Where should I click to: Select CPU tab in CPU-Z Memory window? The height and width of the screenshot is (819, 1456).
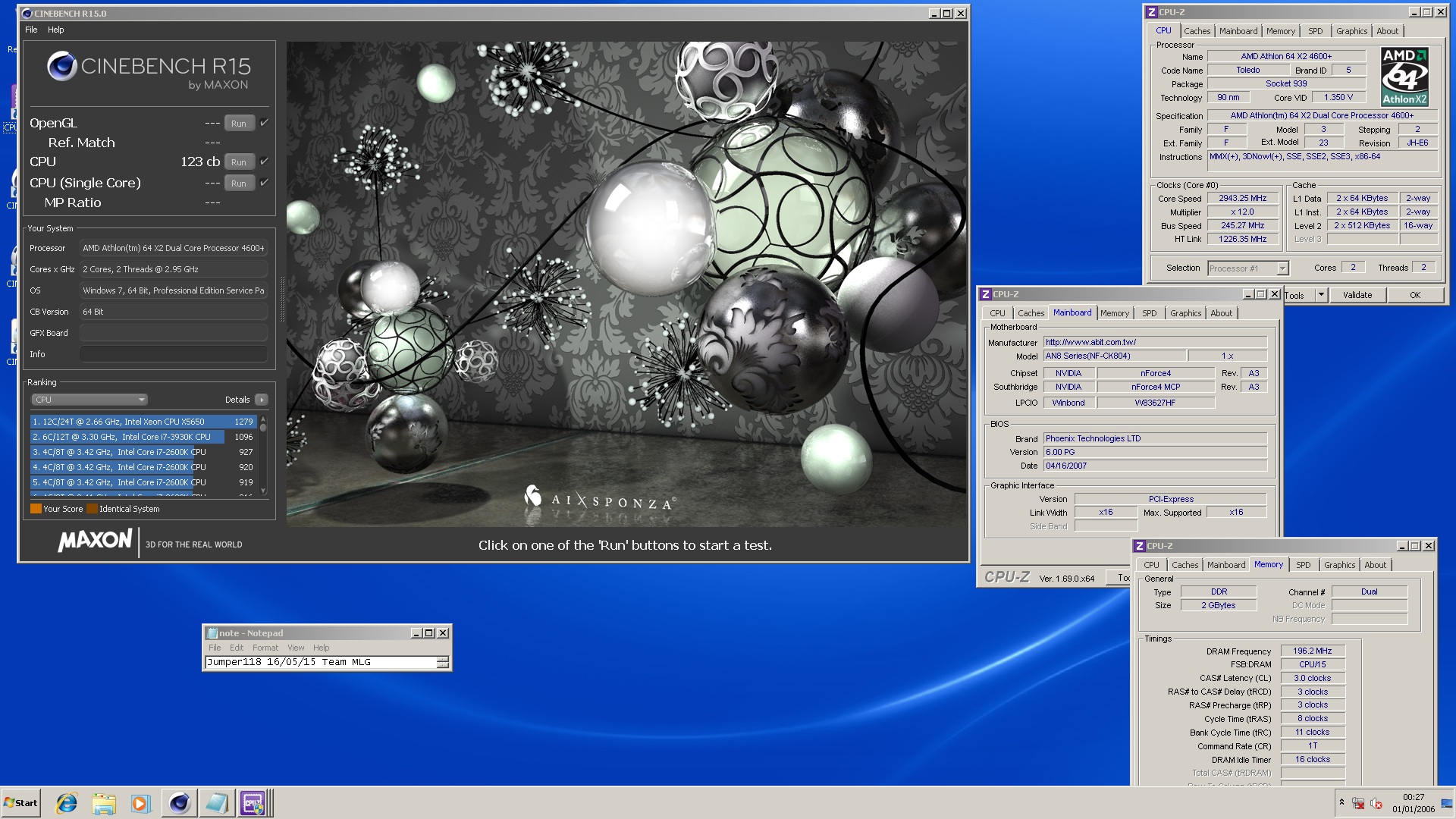[1151, 565]
